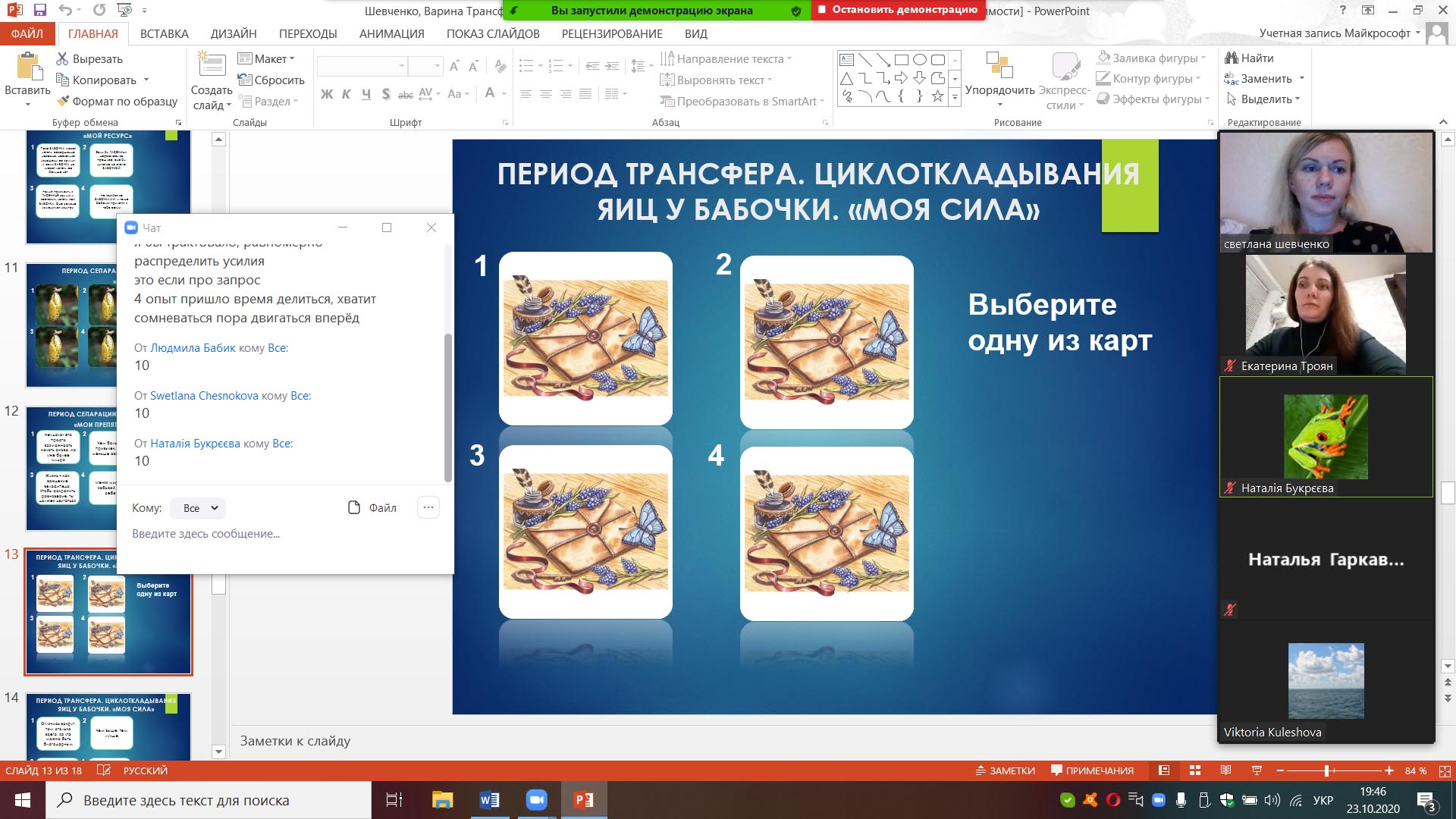1456x819 pixels.
Task: Click the Cut (Вырезать) scissors icon
Action: click(x=63, y=59)
